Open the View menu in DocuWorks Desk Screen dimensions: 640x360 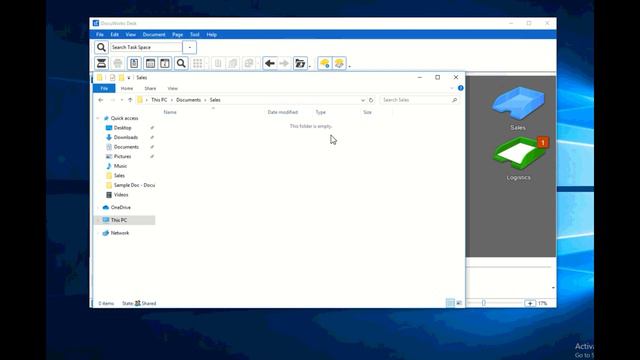tap(131, 35)
